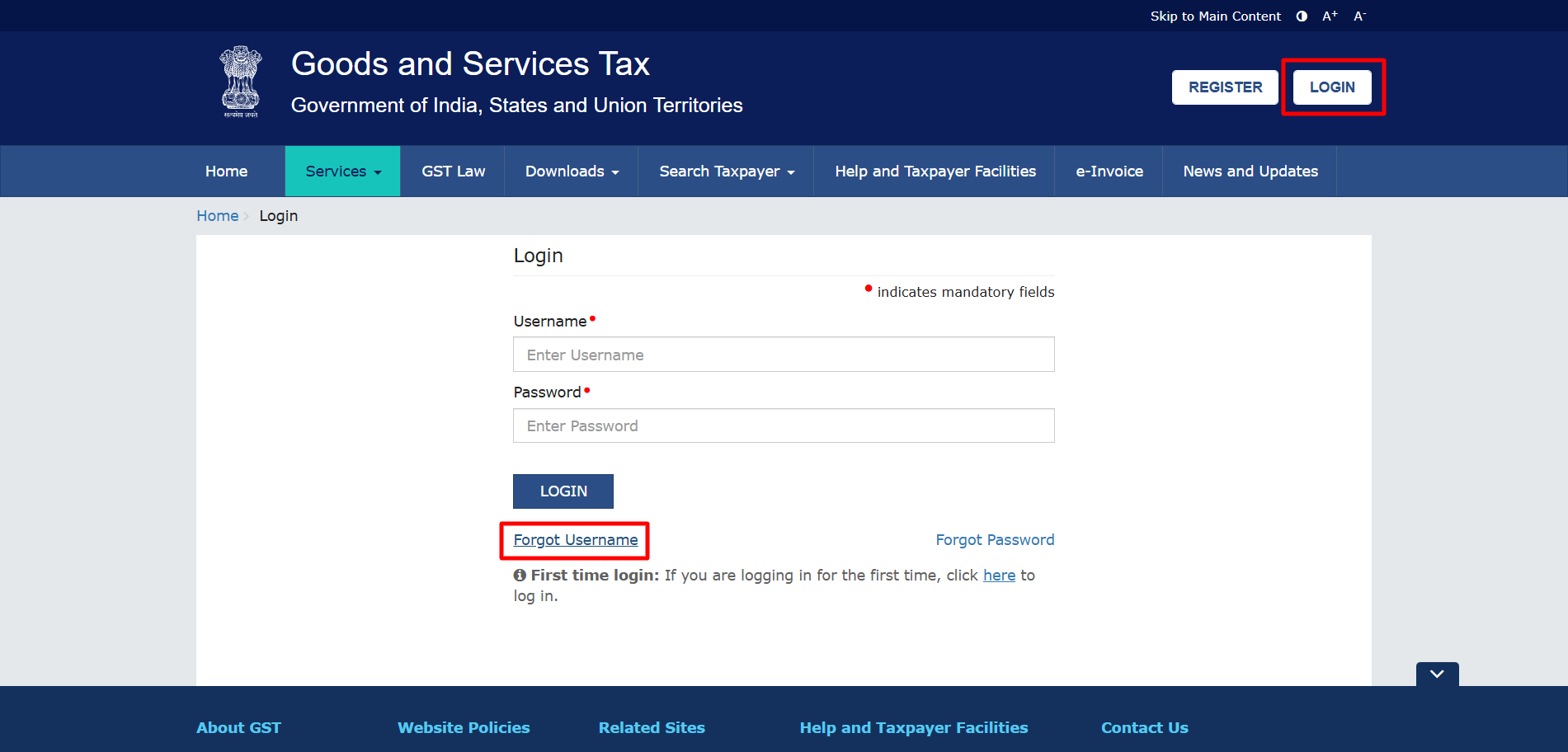Focus the Enter Password field

[x=784, y=425]
